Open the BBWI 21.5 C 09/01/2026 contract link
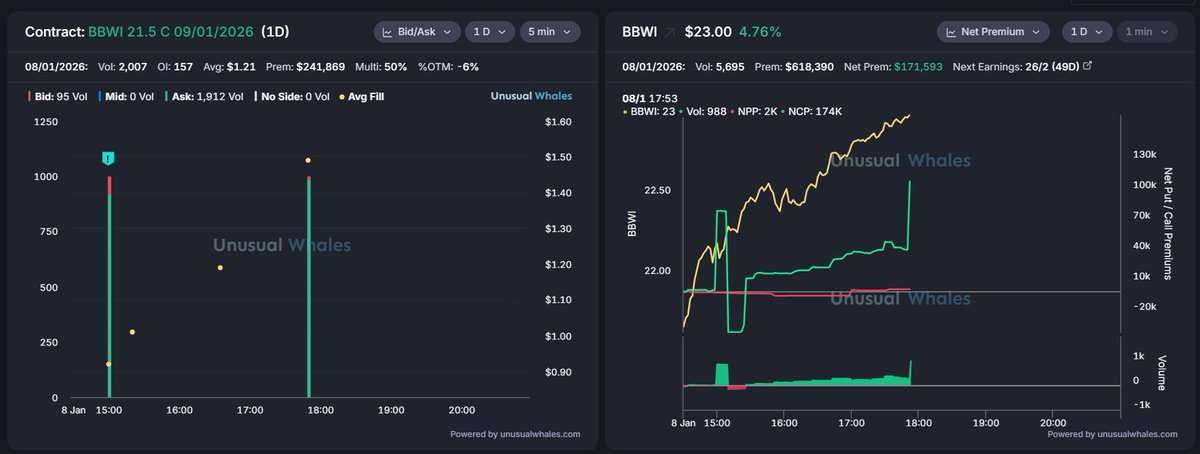This screenshot has height=454, width=1200. pos(170,32)
